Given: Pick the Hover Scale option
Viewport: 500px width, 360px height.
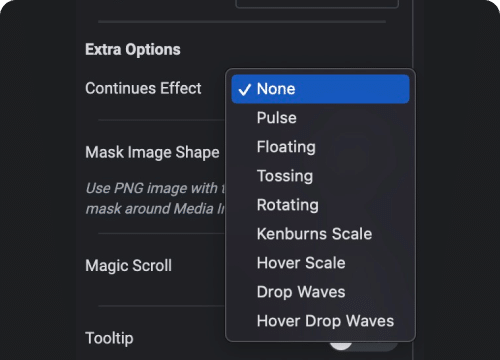Looking at the screenshot, I should tap(320, 263).
